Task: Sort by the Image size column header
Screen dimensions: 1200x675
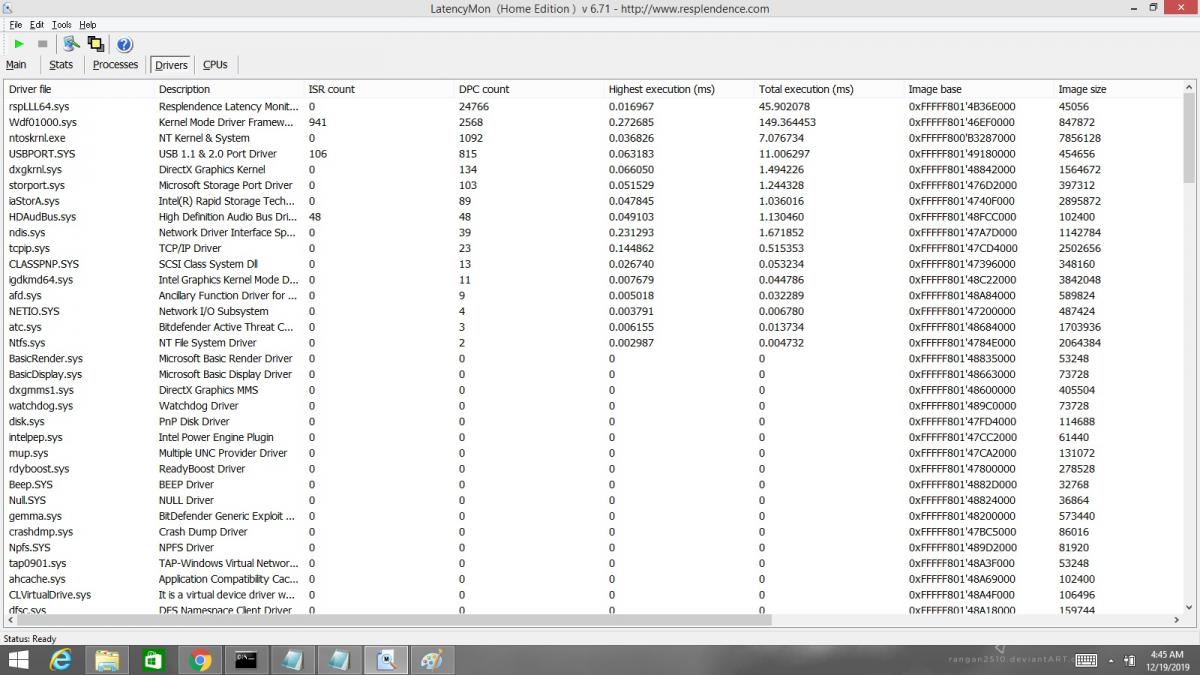Action: pyautogui.click(x=1118, y=89)
